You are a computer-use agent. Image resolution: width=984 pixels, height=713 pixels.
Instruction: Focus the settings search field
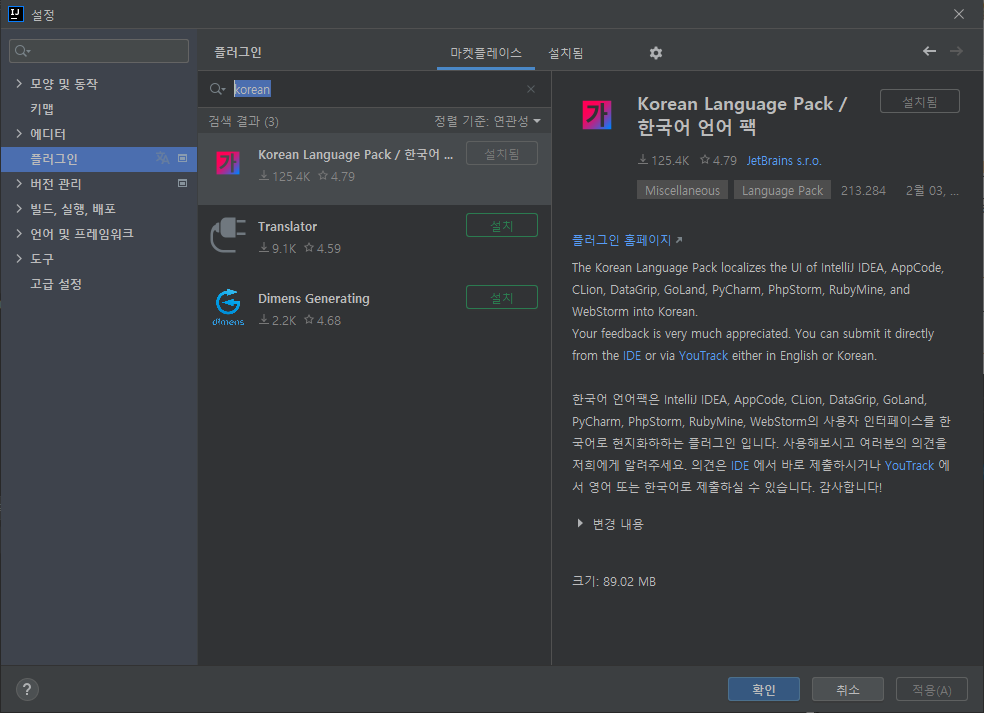[x=99, y=51]
